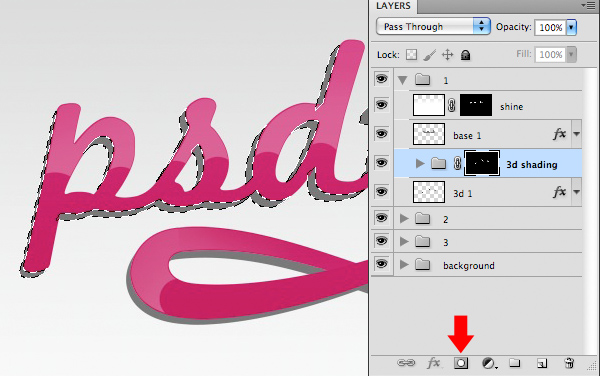
Task: Click folder icon of background group
Action: click(423, 264)
